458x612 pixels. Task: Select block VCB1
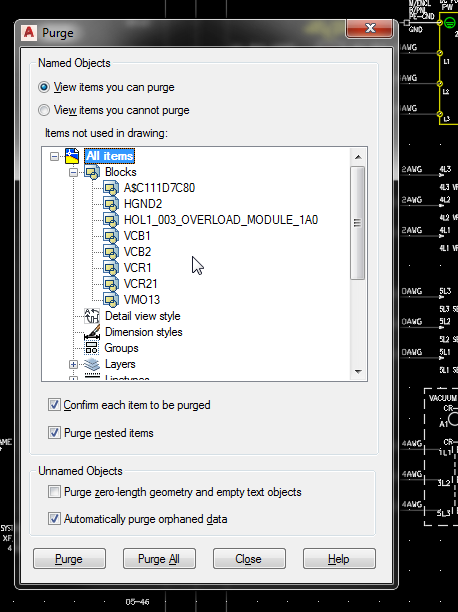[137, 236]
